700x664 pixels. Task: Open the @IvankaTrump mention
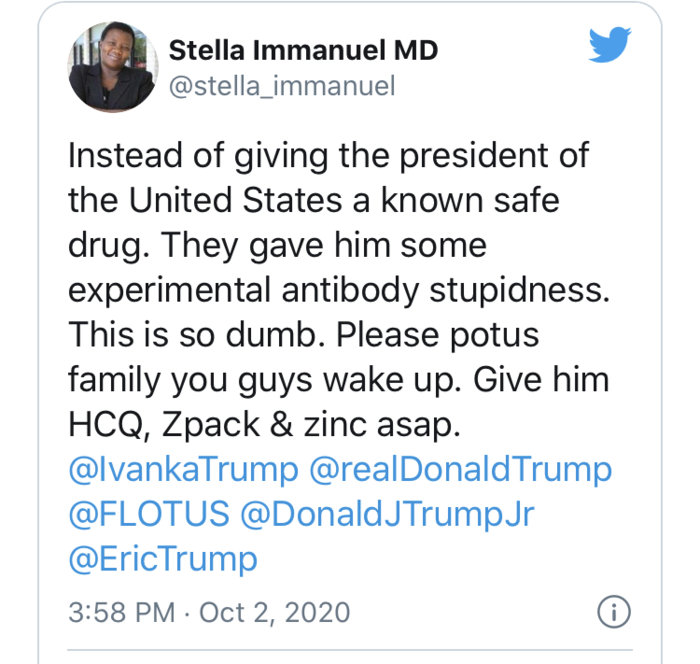tap(183, 469)
